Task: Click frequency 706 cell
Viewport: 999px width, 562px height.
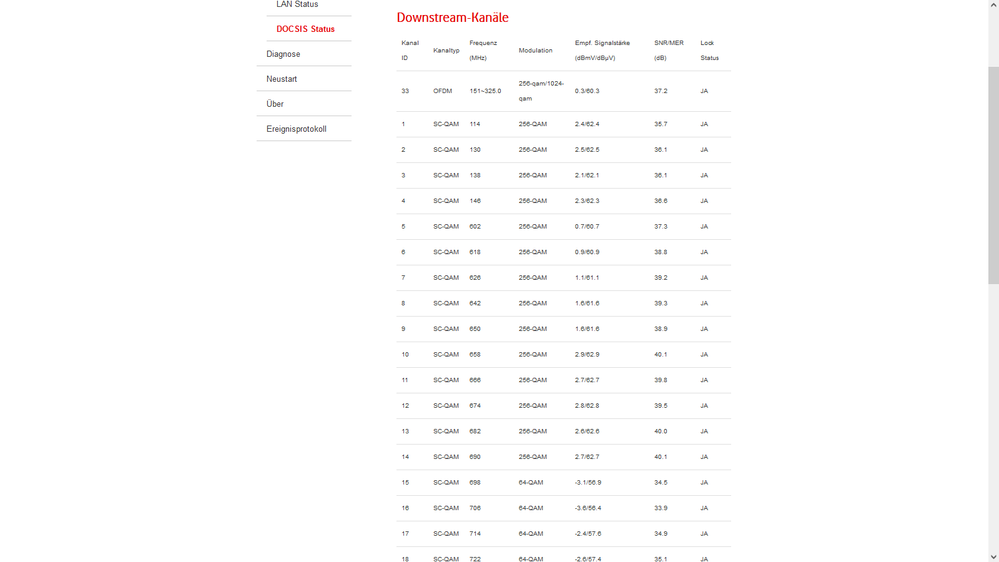Action: (475, 508)
